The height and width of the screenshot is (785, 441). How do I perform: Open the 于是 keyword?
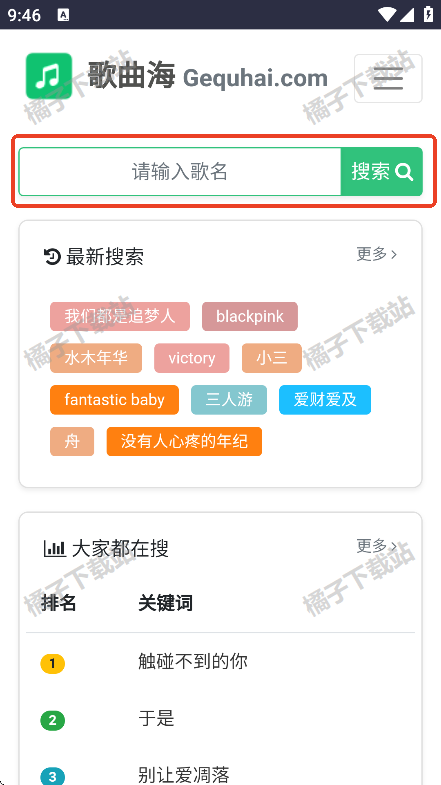(x=156, y=719)
